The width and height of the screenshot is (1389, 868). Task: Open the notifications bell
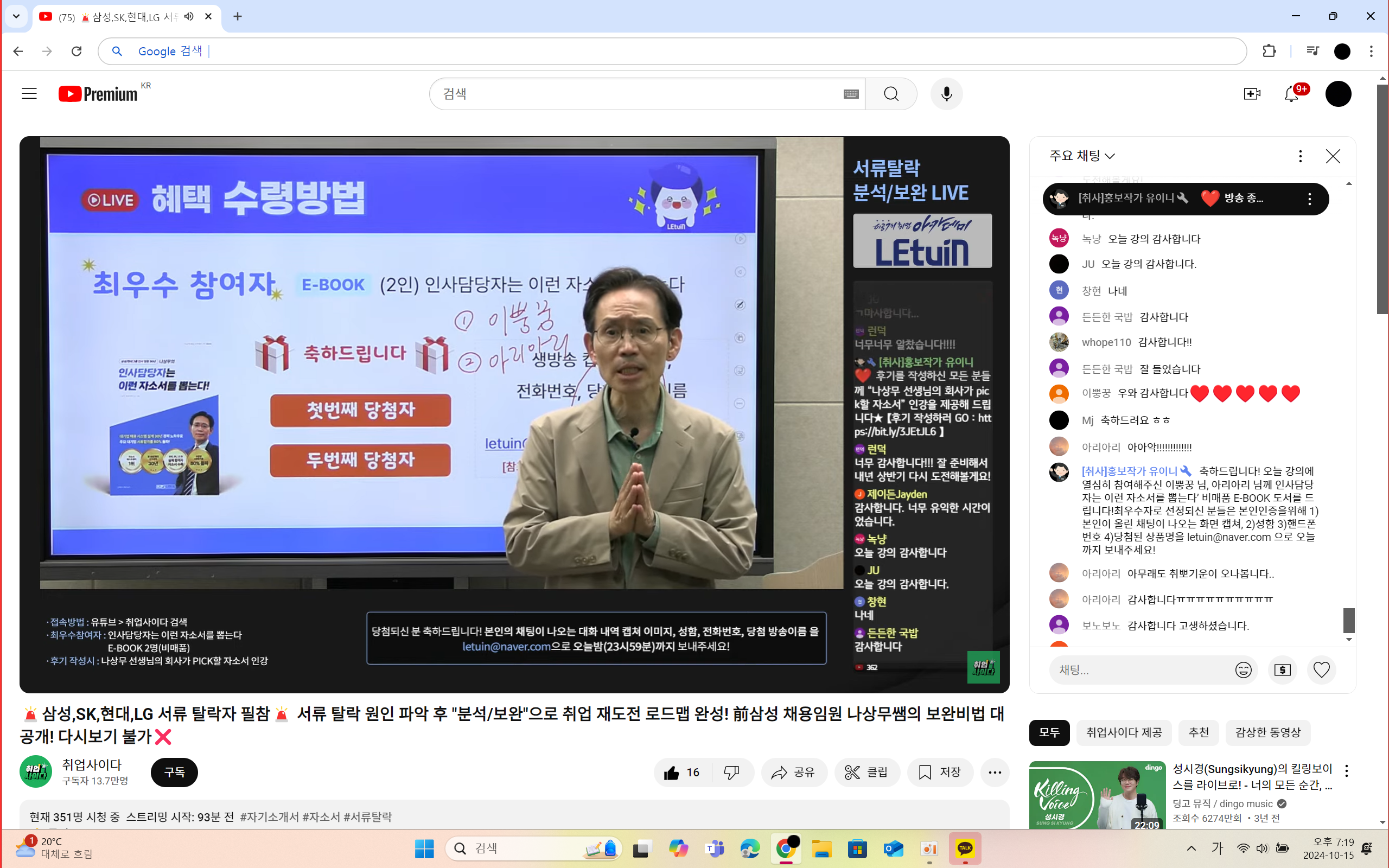1291,93
